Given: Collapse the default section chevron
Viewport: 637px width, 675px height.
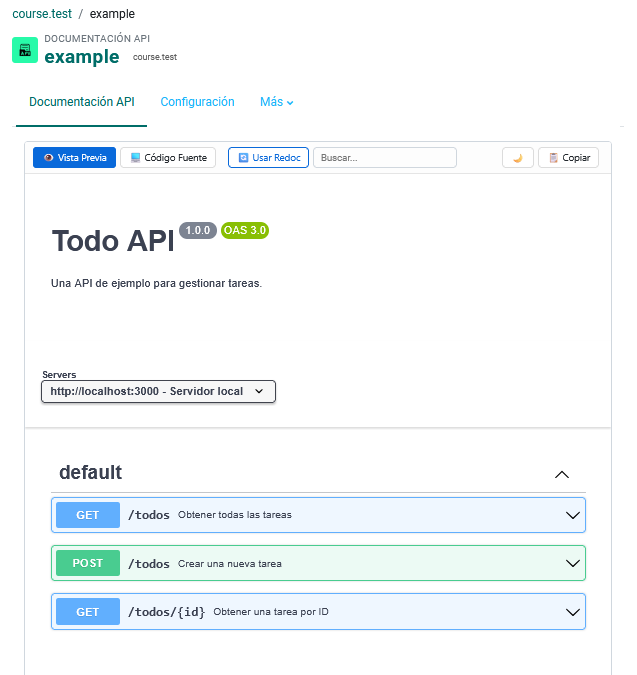Looking at the screenshot, I should 562,474.
